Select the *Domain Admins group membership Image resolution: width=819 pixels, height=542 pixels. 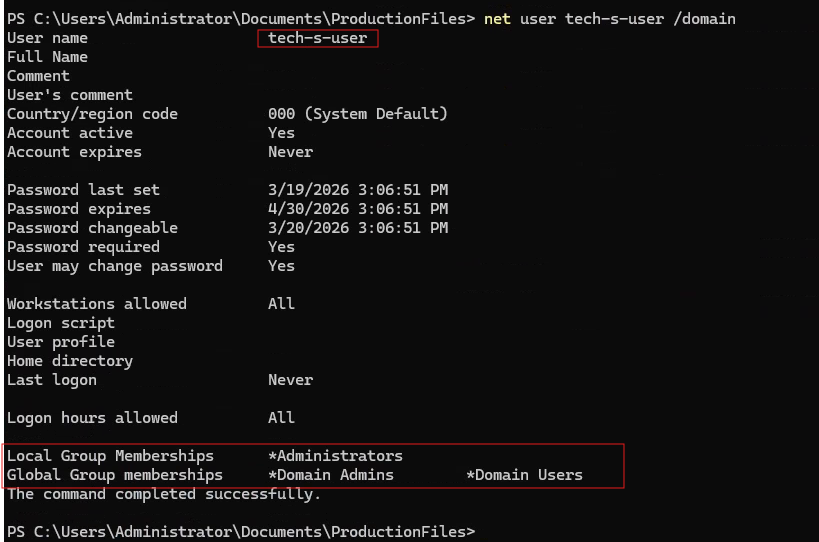pos(331,475)
